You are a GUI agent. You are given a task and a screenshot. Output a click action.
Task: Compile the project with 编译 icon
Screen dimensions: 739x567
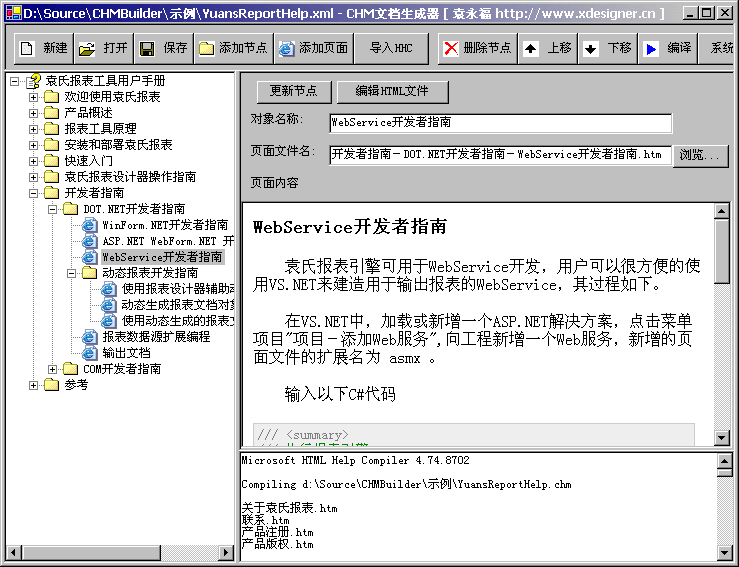click(651, 48)
